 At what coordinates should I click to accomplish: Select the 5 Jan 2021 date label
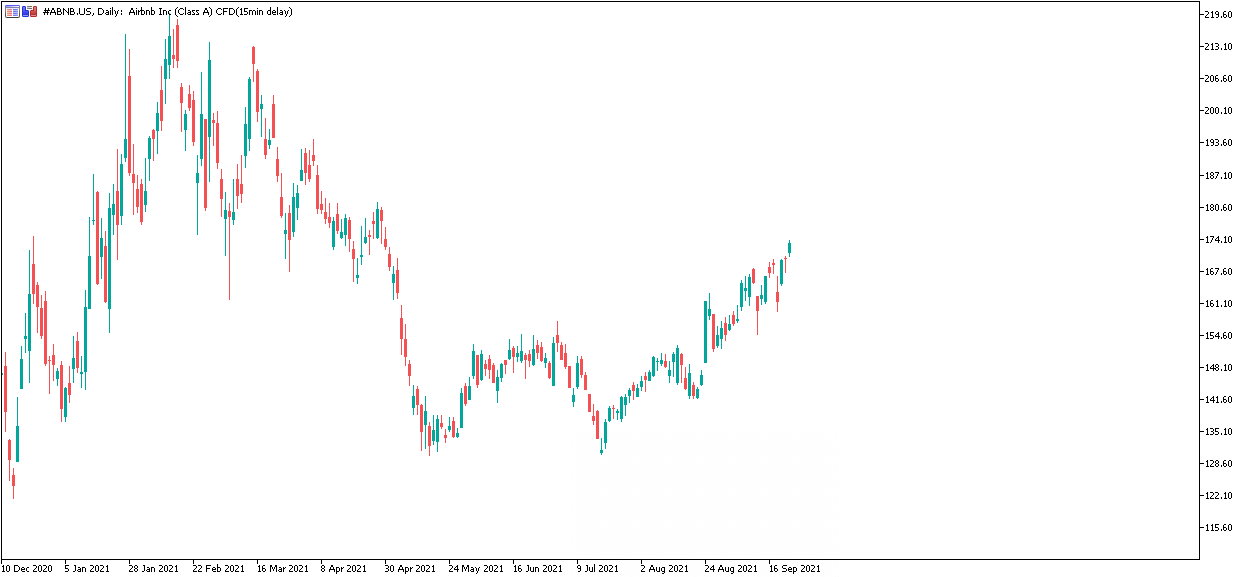click(88, 568)
